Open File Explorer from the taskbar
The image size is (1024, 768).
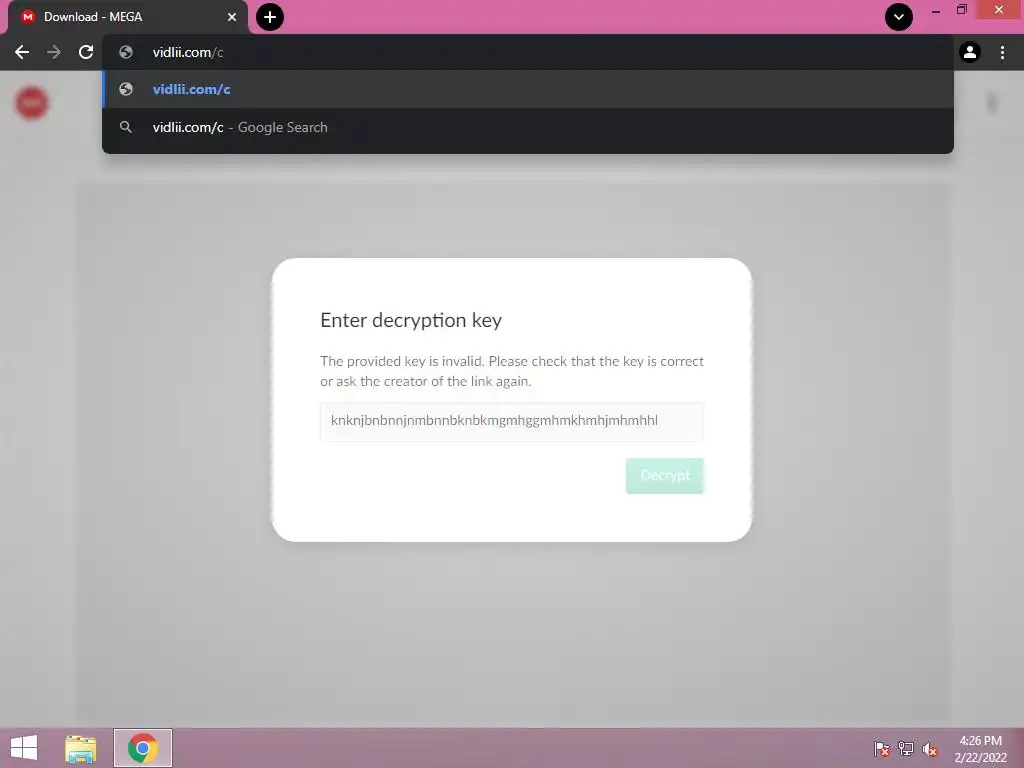(80, 748)
